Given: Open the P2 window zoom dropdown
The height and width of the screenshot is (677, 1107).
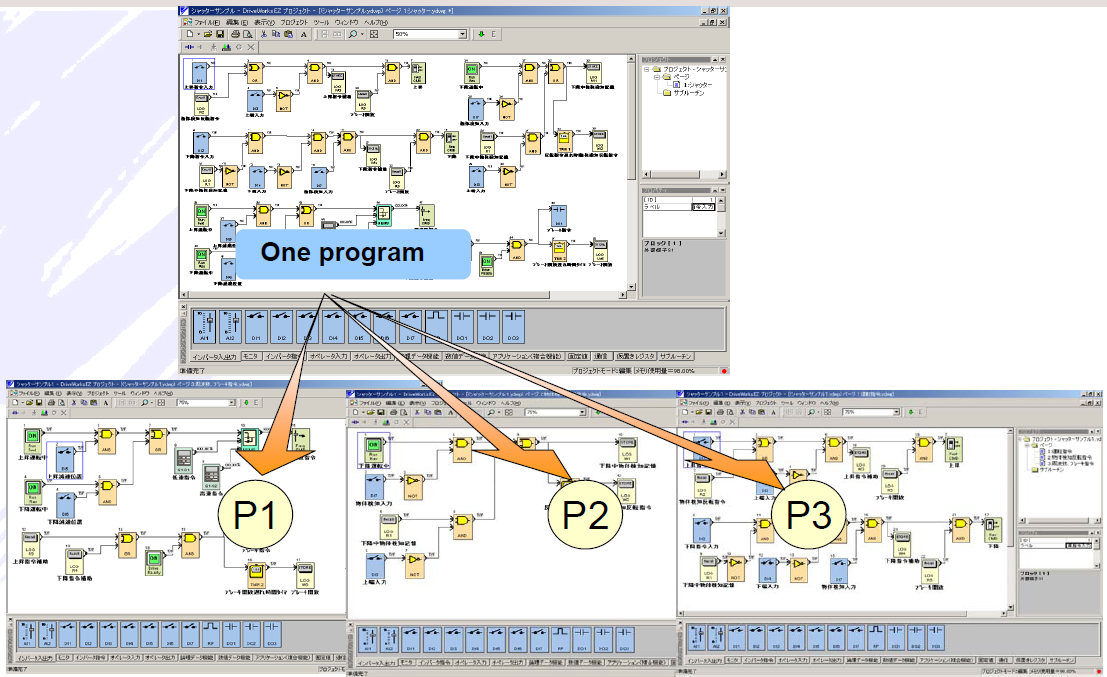Looking at the screenshot, I should coord(582,412).
